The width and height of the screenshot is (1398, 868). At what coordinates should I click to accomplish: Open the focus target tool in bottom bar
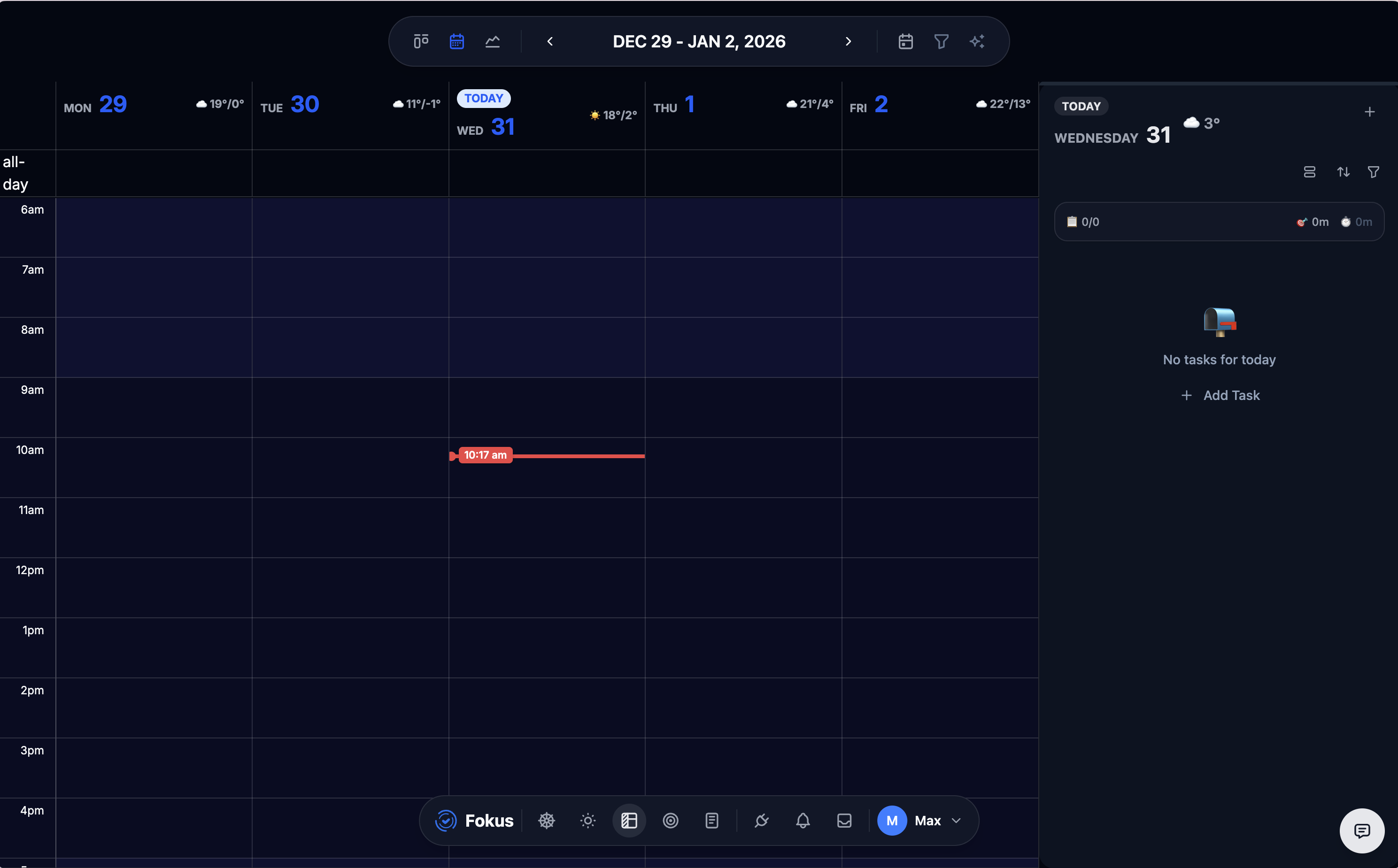670,821
